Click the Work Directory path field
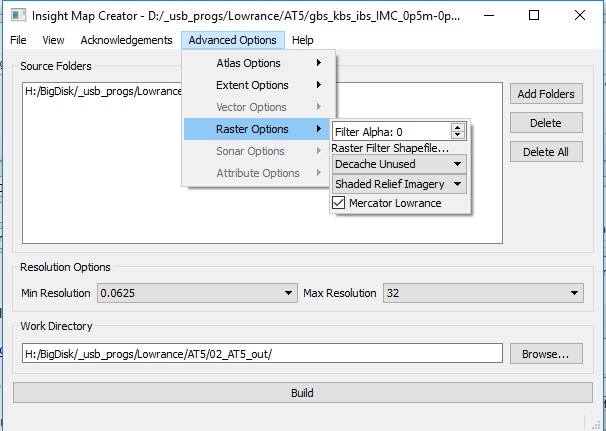 coord(262,354)
